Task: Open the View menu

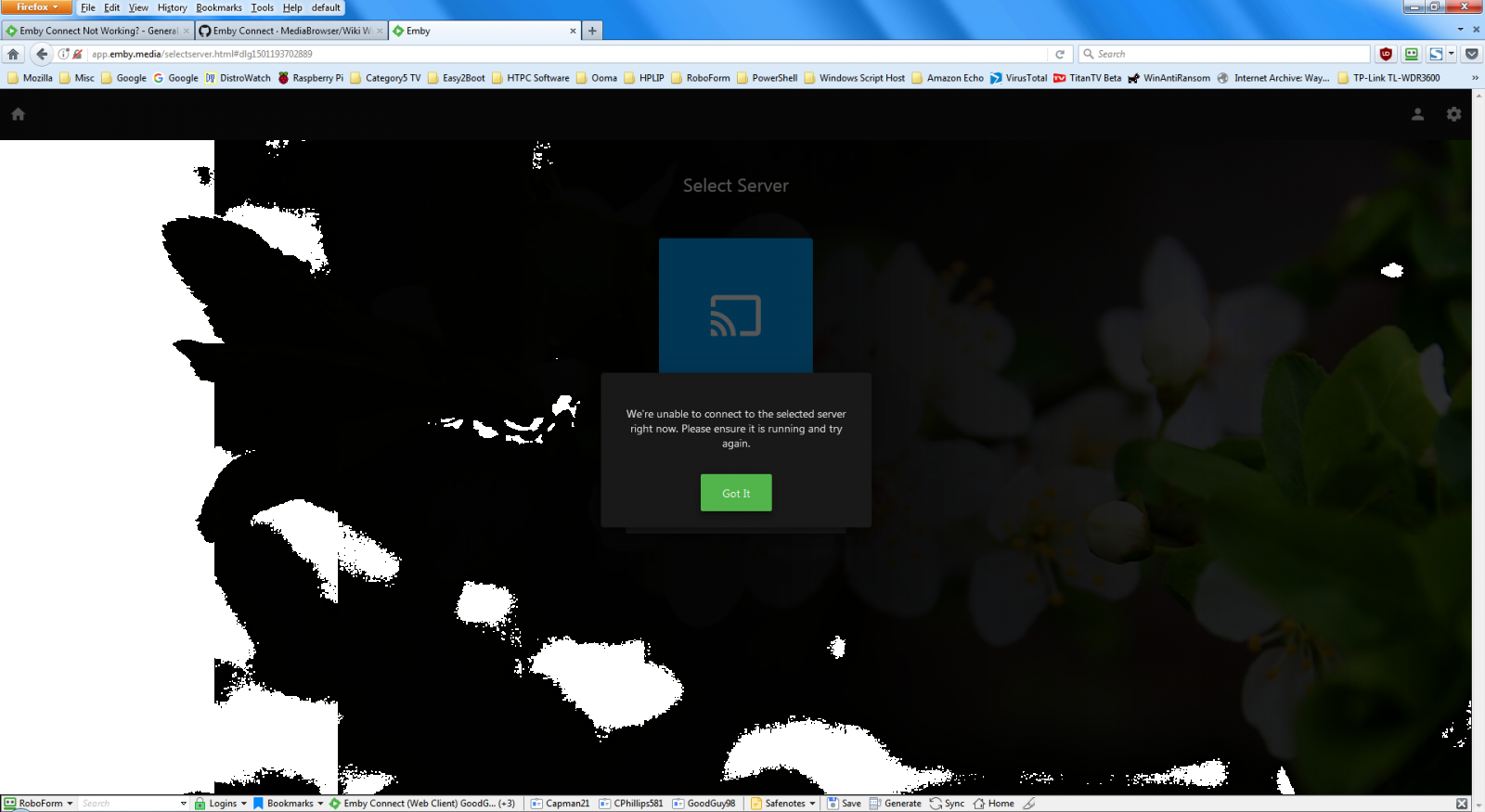Action: click(138, 7)
